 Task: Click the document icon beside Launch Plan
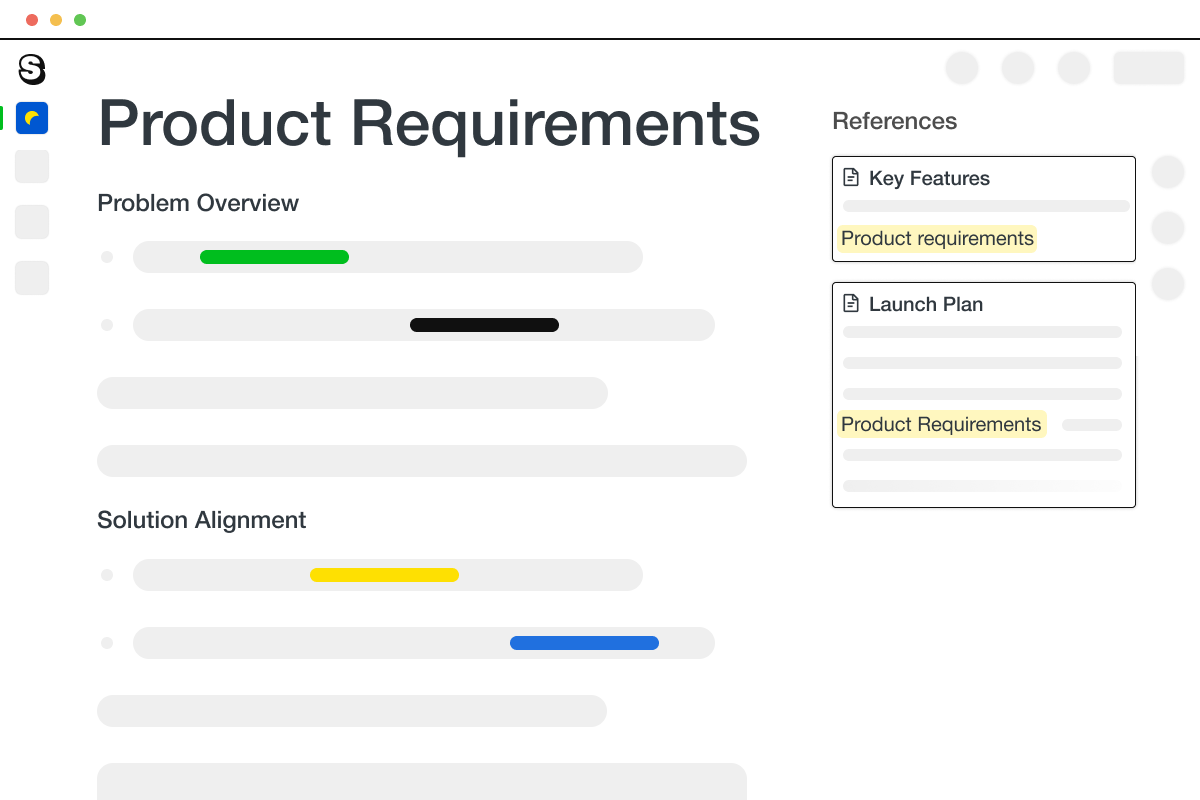(851, 302)
